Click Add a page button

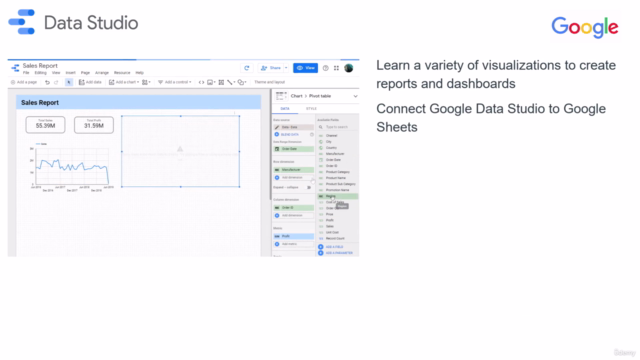24,82
